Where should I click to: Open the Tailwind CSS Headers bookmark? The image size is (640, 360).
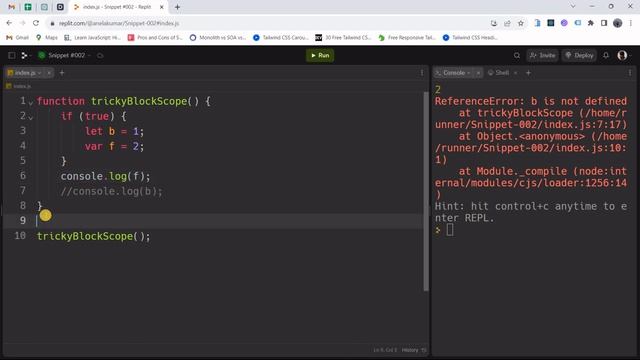[x=470, y=38]
